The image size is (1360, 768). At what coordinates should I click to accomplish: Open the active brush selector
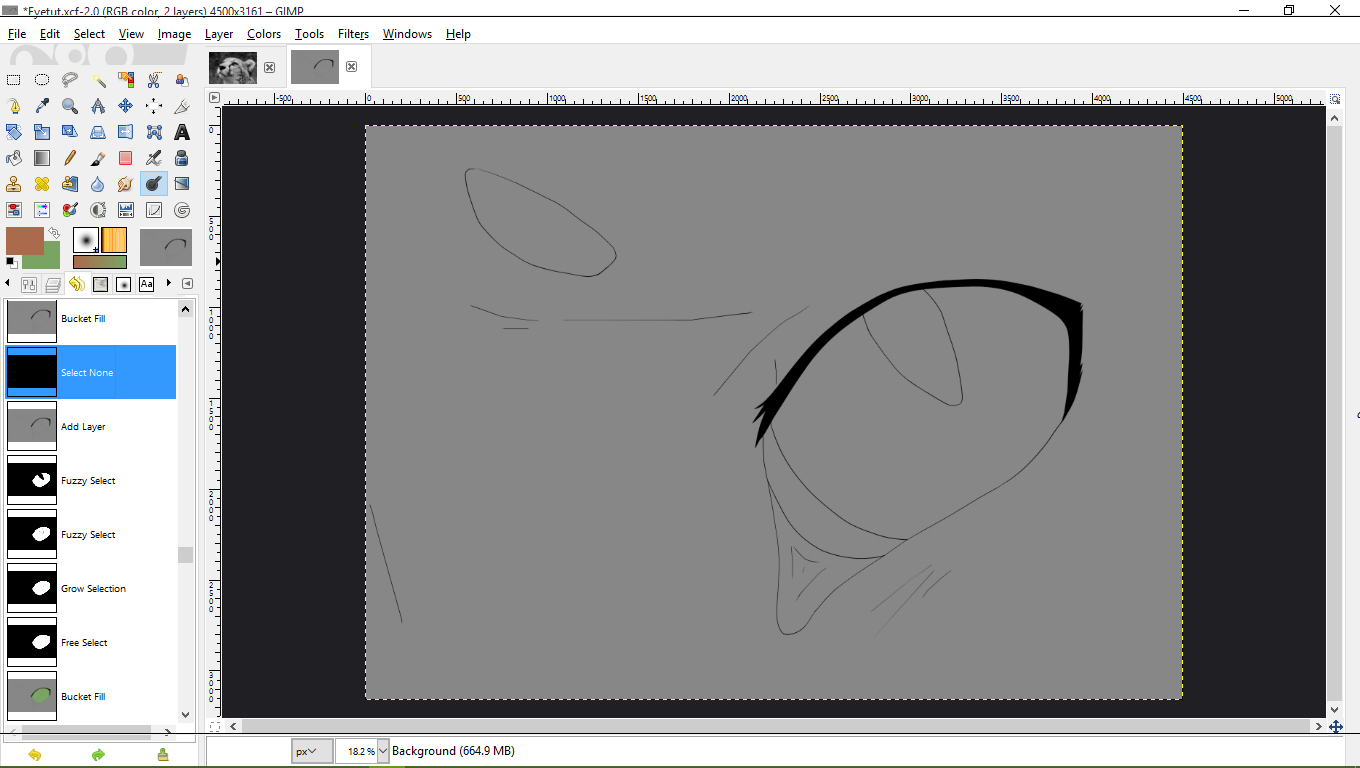pos(86,240)
